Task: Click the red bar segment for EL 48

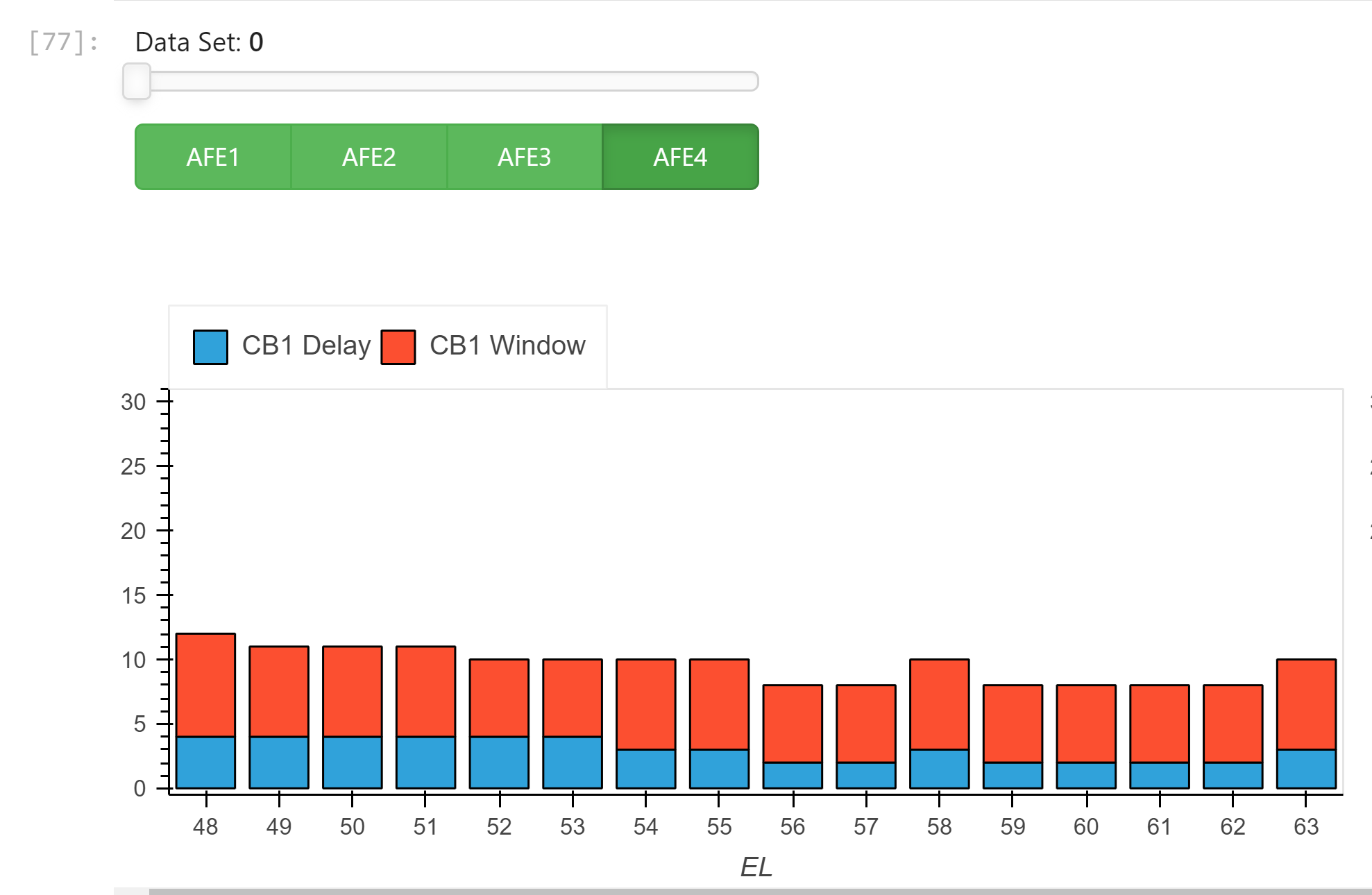Action: tap(205, 685)
